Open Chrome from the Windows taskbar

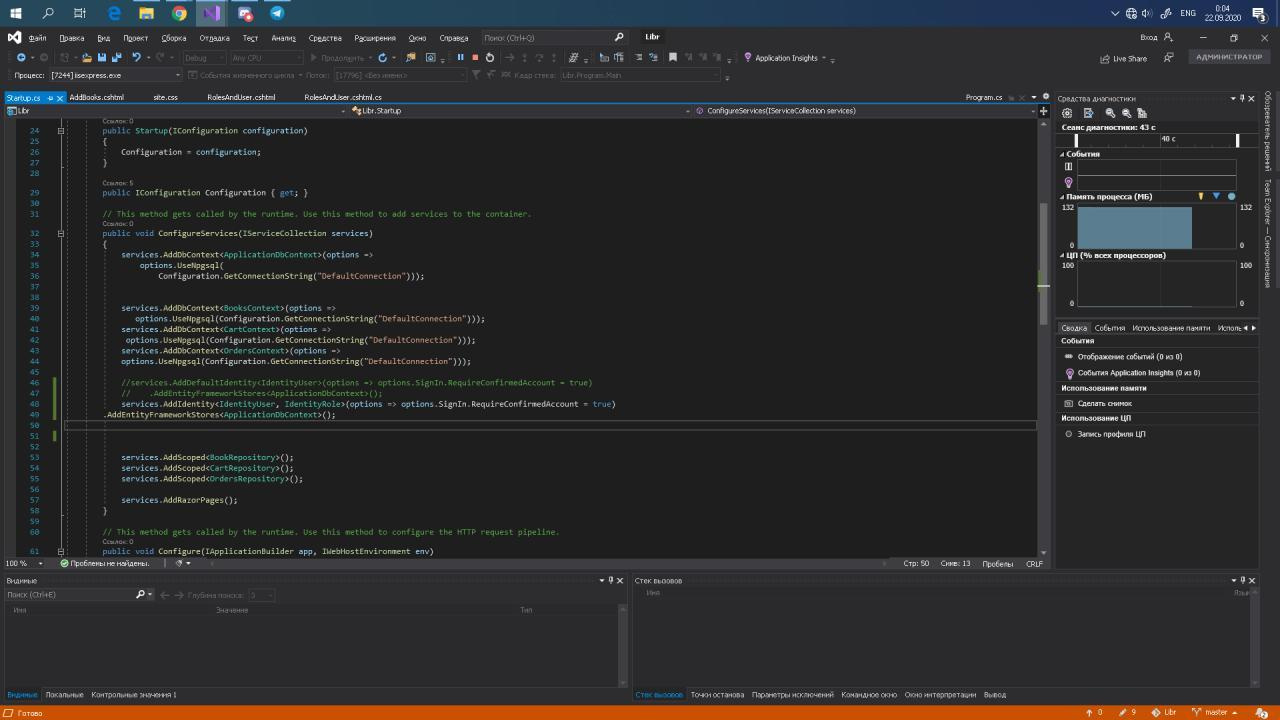179,13
